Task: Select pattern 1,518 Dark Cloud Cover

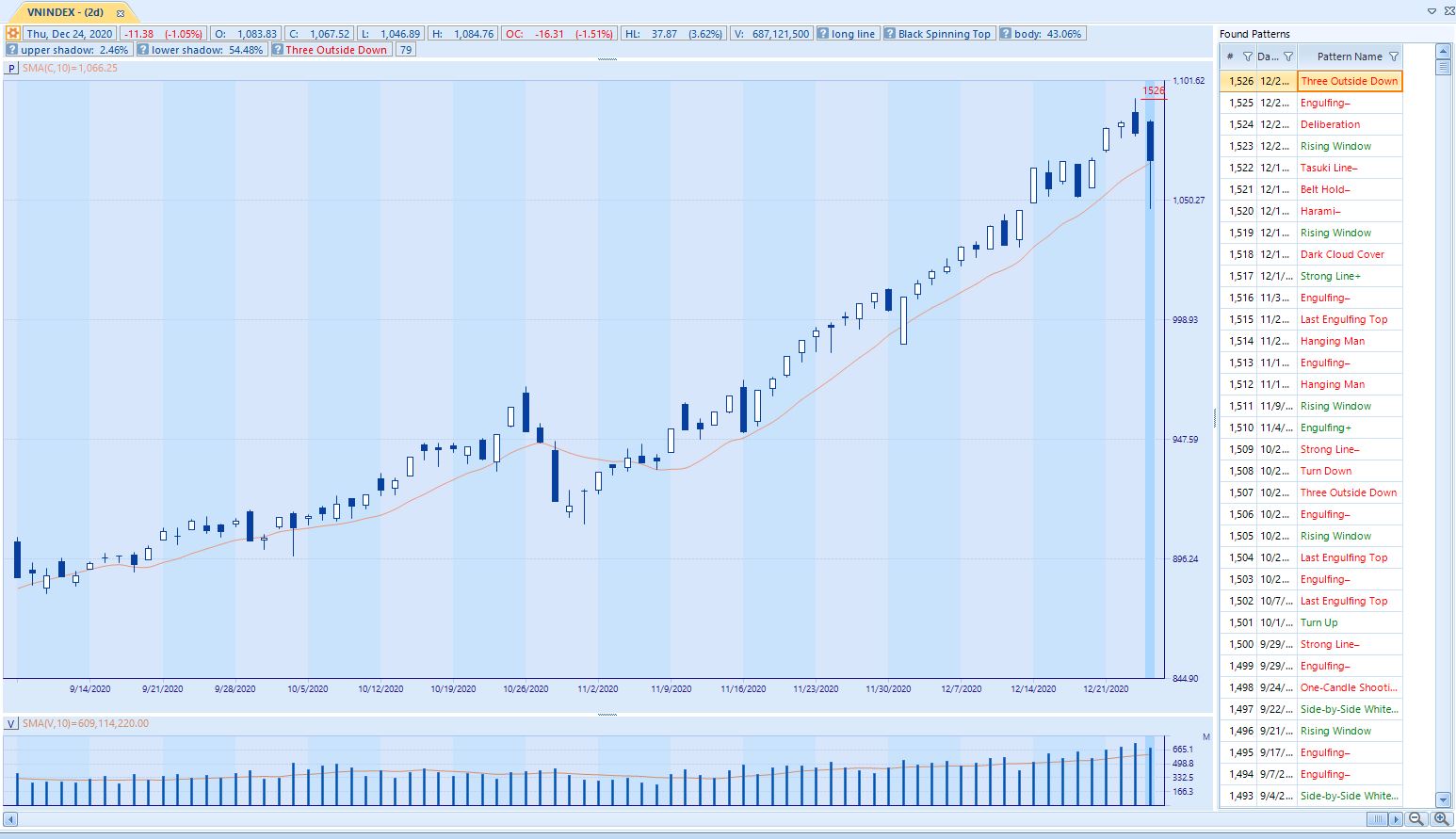Action: (x=1342, y=254)
